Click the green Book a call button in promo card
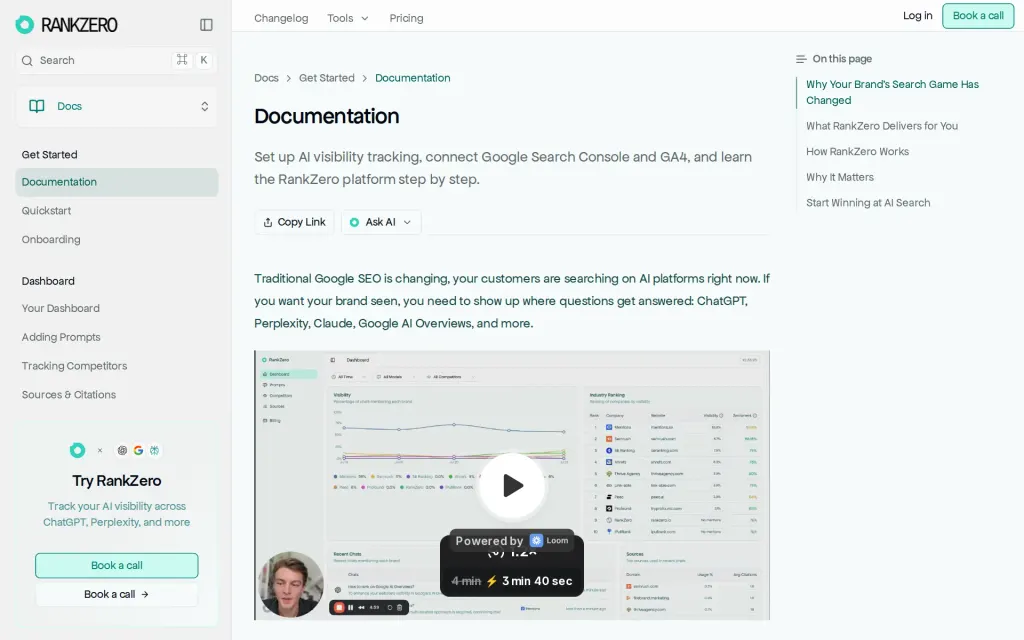Screen dimensions: 1024x640 [x=117, y=566]
